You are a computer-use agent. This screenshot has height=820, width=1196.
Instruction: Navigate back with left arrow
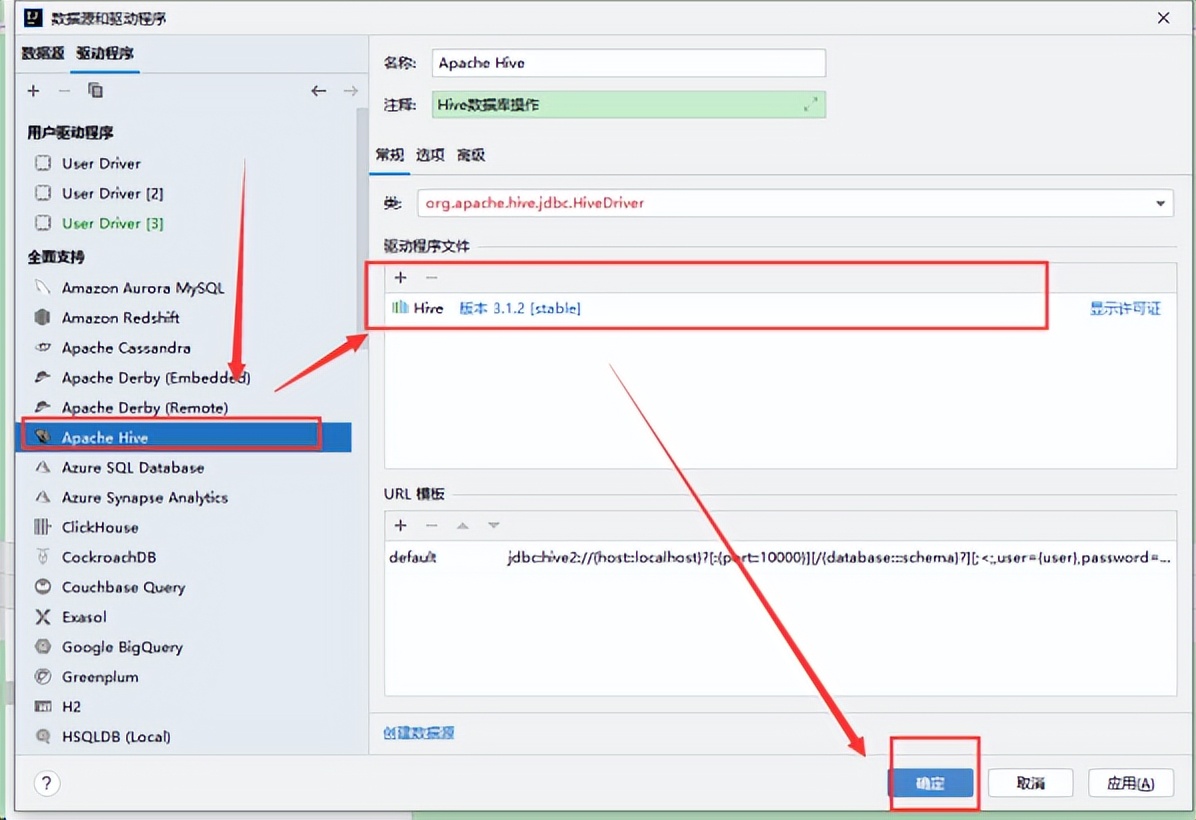click(319, 91)
